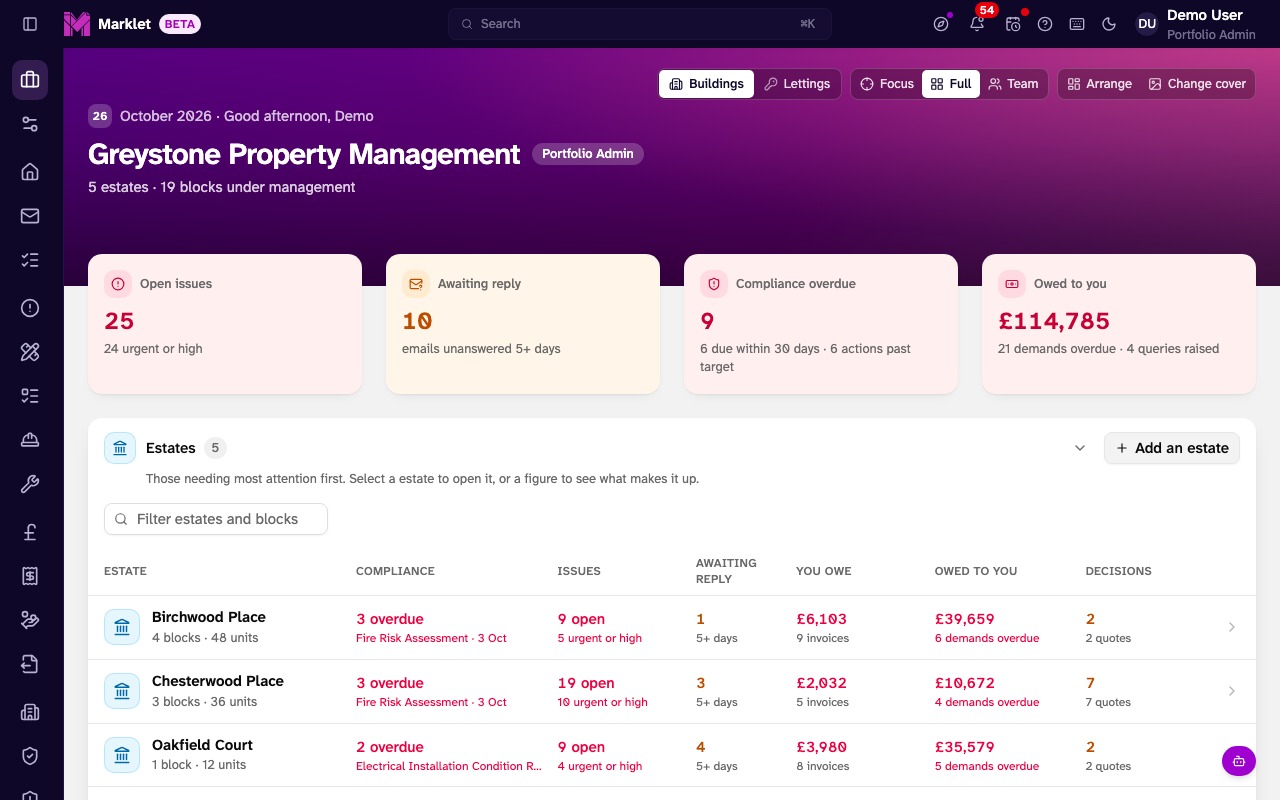Open keyboard shortcuts icon
This screenshot has width=1280, height=800.
pos(1077,24)
